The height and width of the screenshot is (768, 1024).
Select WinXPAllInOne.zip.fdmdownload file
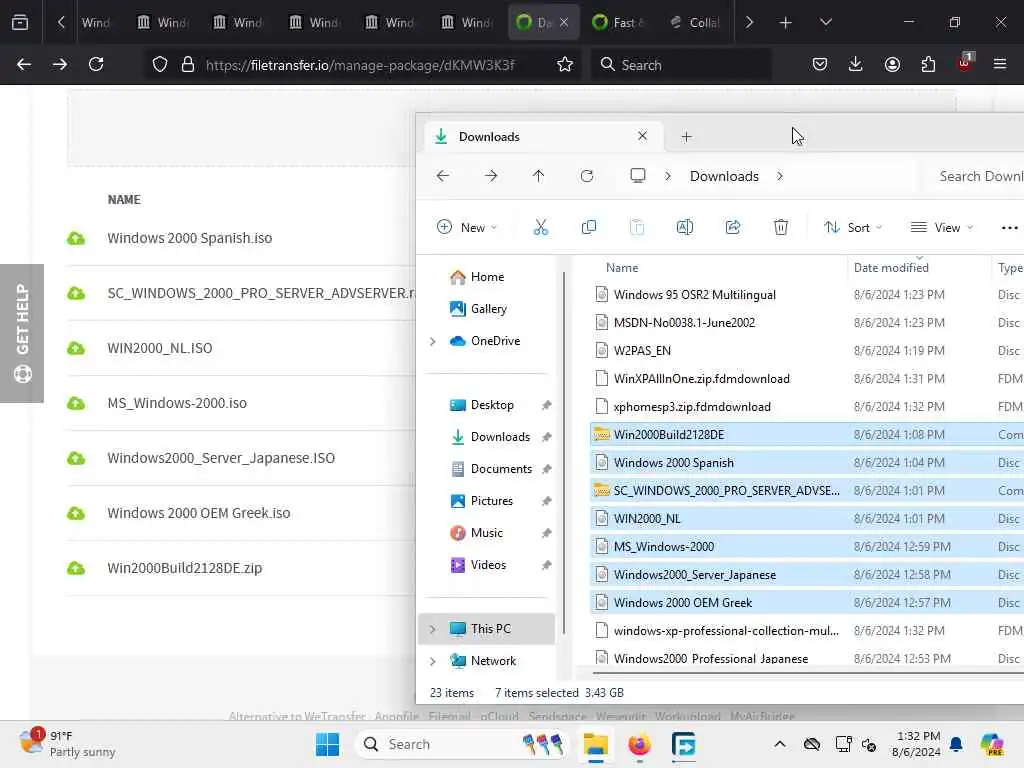[701, 379]
